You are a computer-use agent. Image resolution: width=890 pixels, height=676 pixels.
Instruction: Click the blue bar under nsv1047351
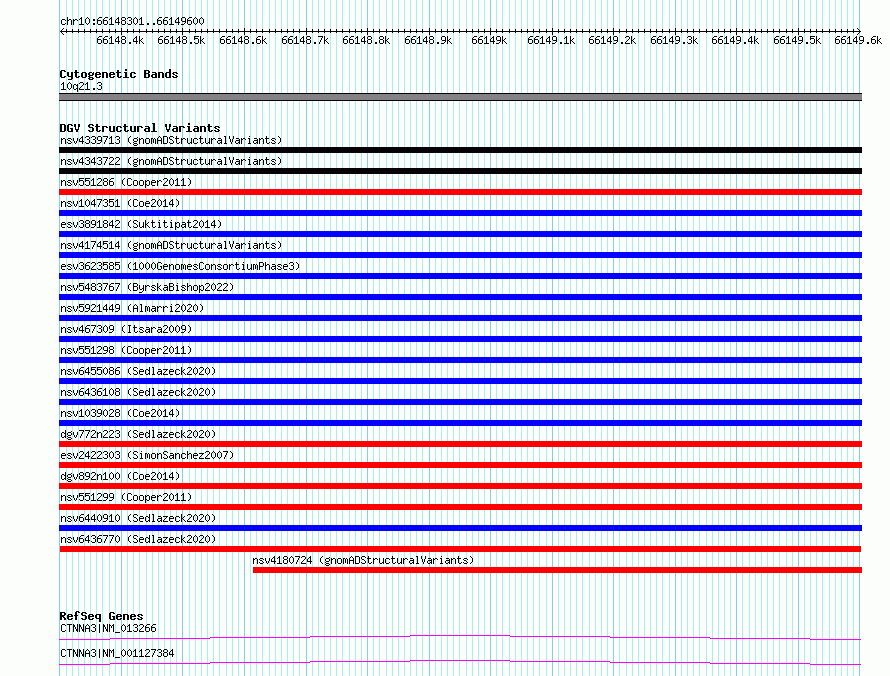point(460,213)
